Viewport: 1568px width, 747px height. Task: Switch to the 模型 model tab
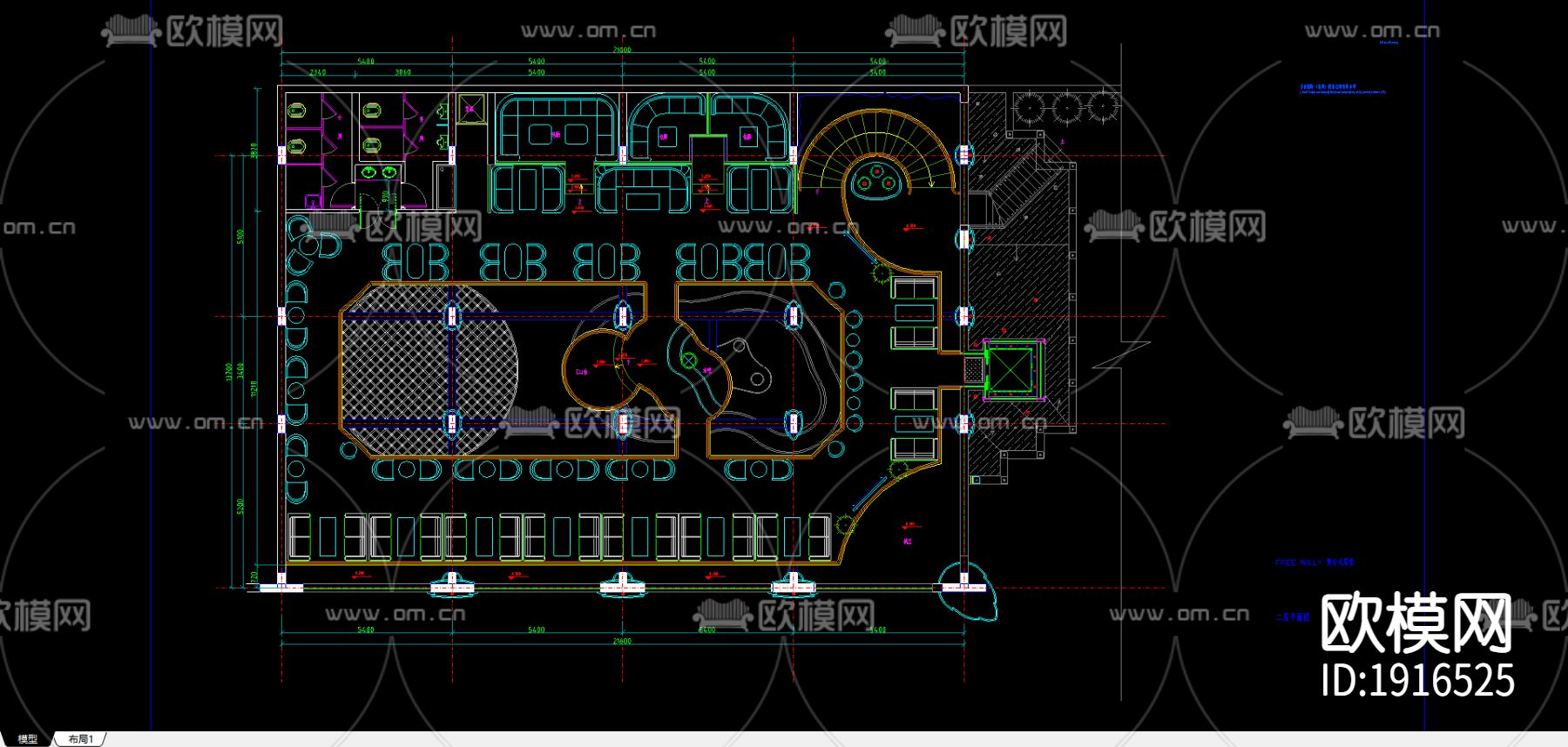27,739
